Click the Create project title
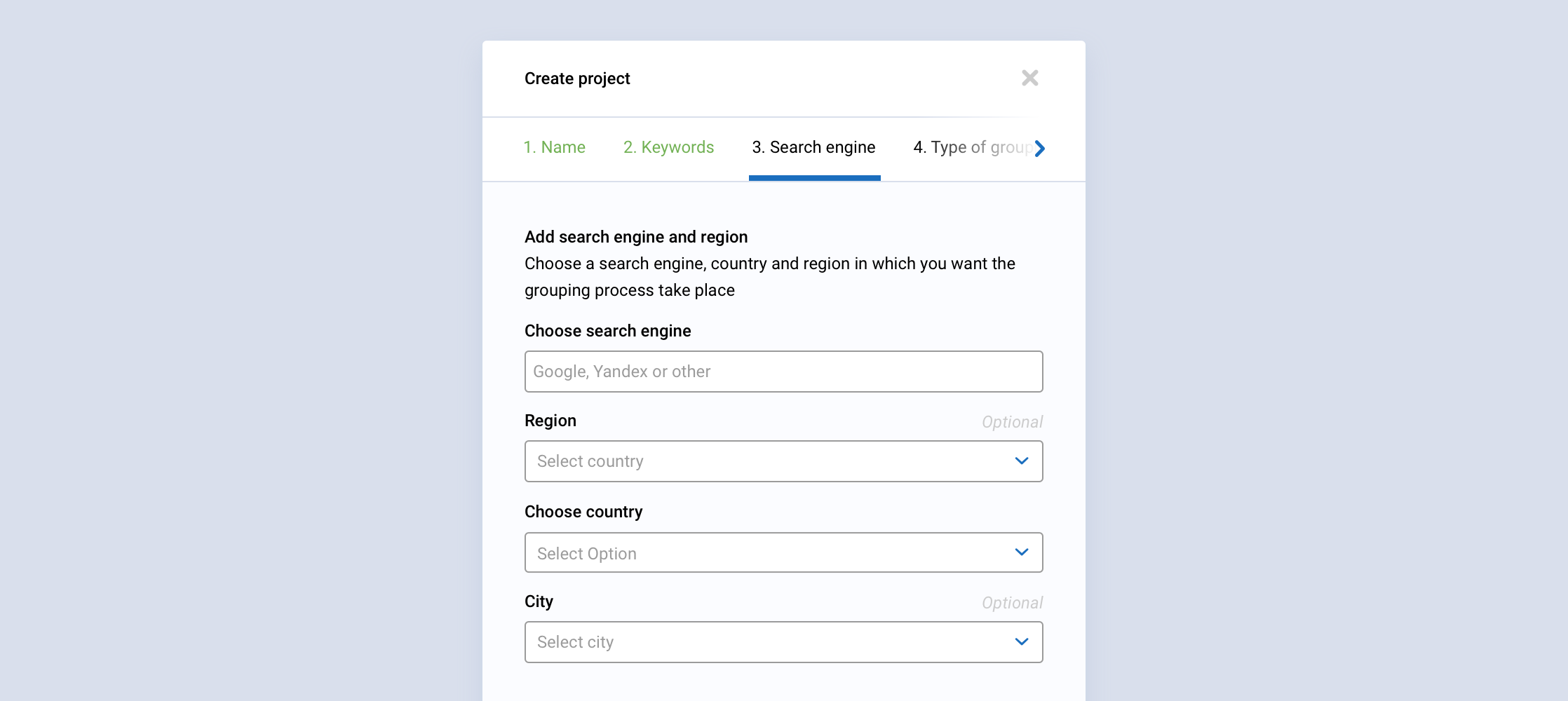 (577, 79)
